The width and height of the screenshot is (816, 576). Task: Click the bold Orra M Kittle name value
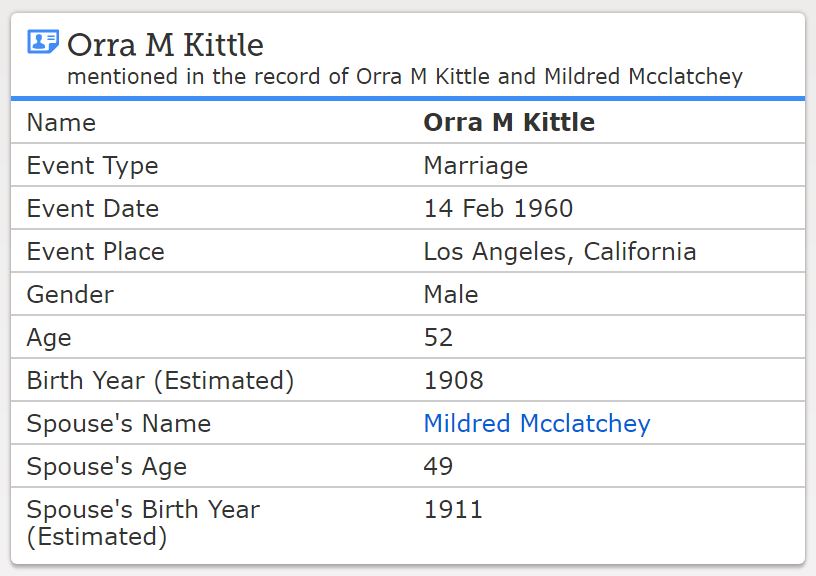508,122
